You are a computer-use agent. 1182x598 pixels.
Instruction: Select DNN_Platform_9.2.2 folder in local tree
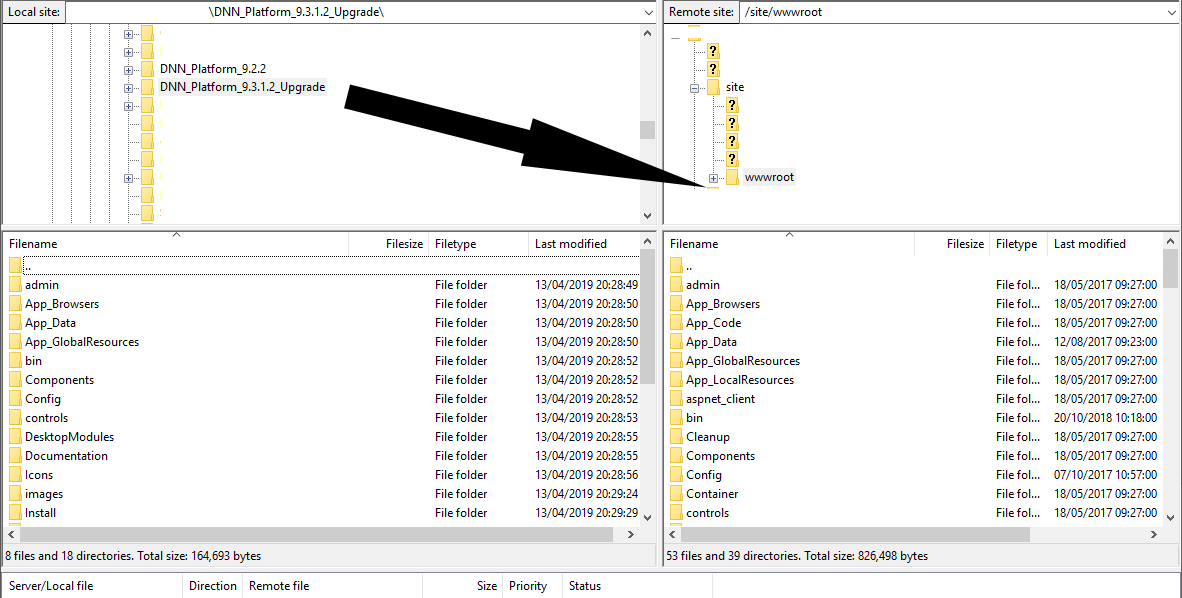[x=213, y=69]
